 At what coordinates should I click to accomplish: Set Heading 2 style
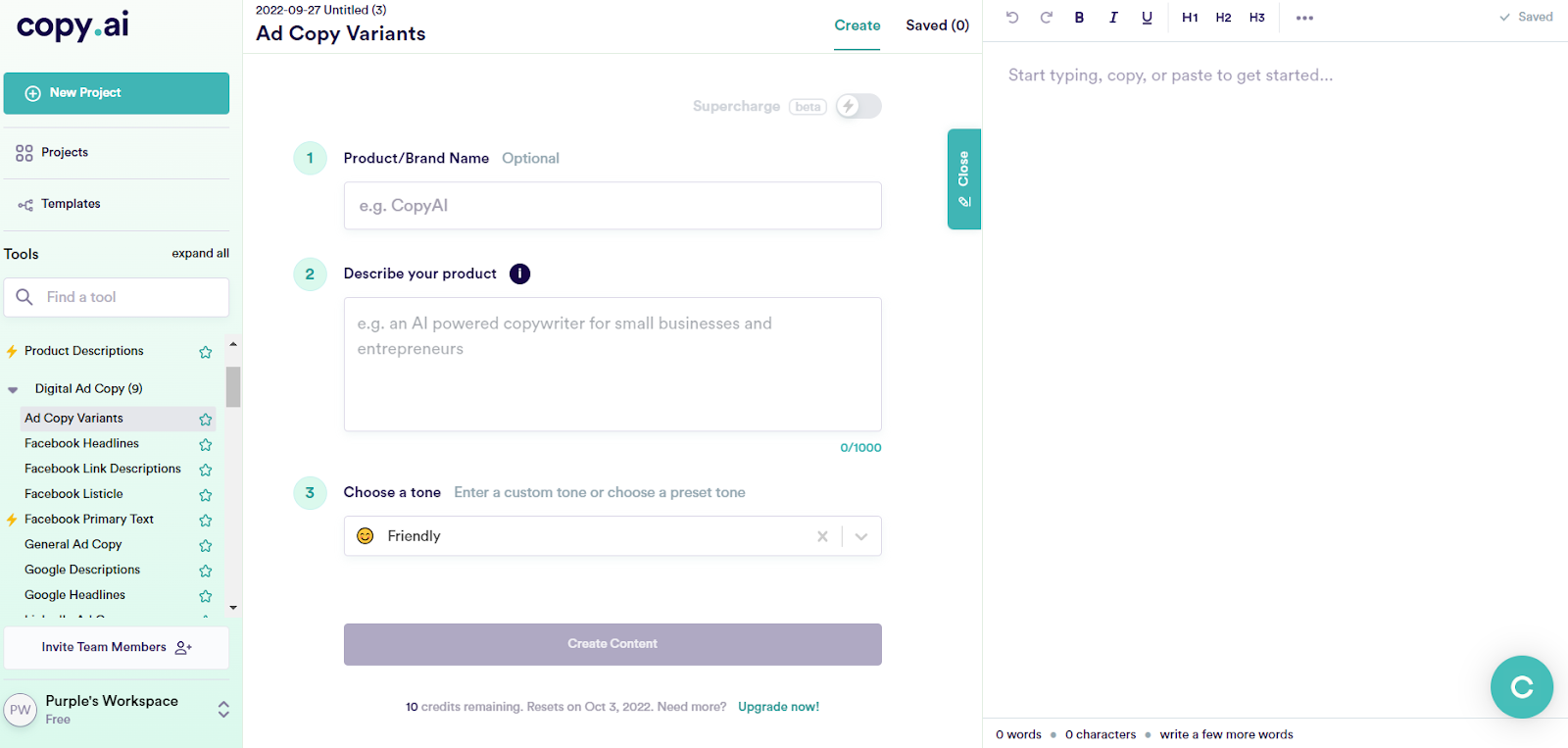pos(1223,18)
